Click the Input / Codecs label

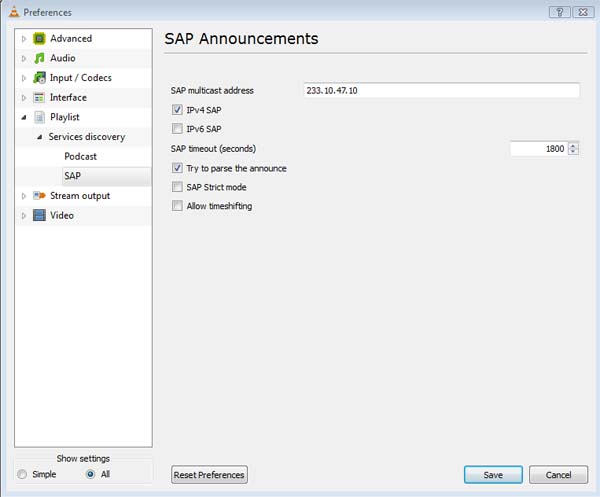[81, 78]
